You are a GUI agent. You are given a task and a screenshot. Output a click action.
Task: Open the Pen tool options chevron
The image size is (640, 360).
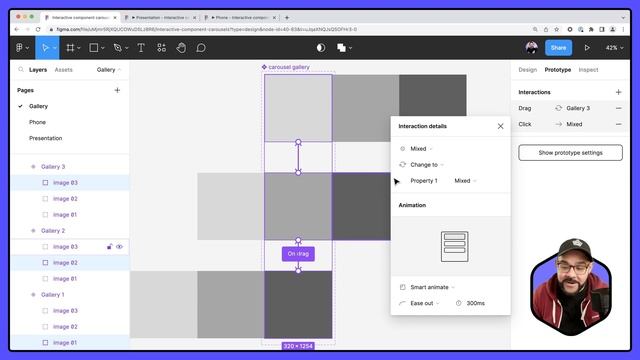click(127, 48)
